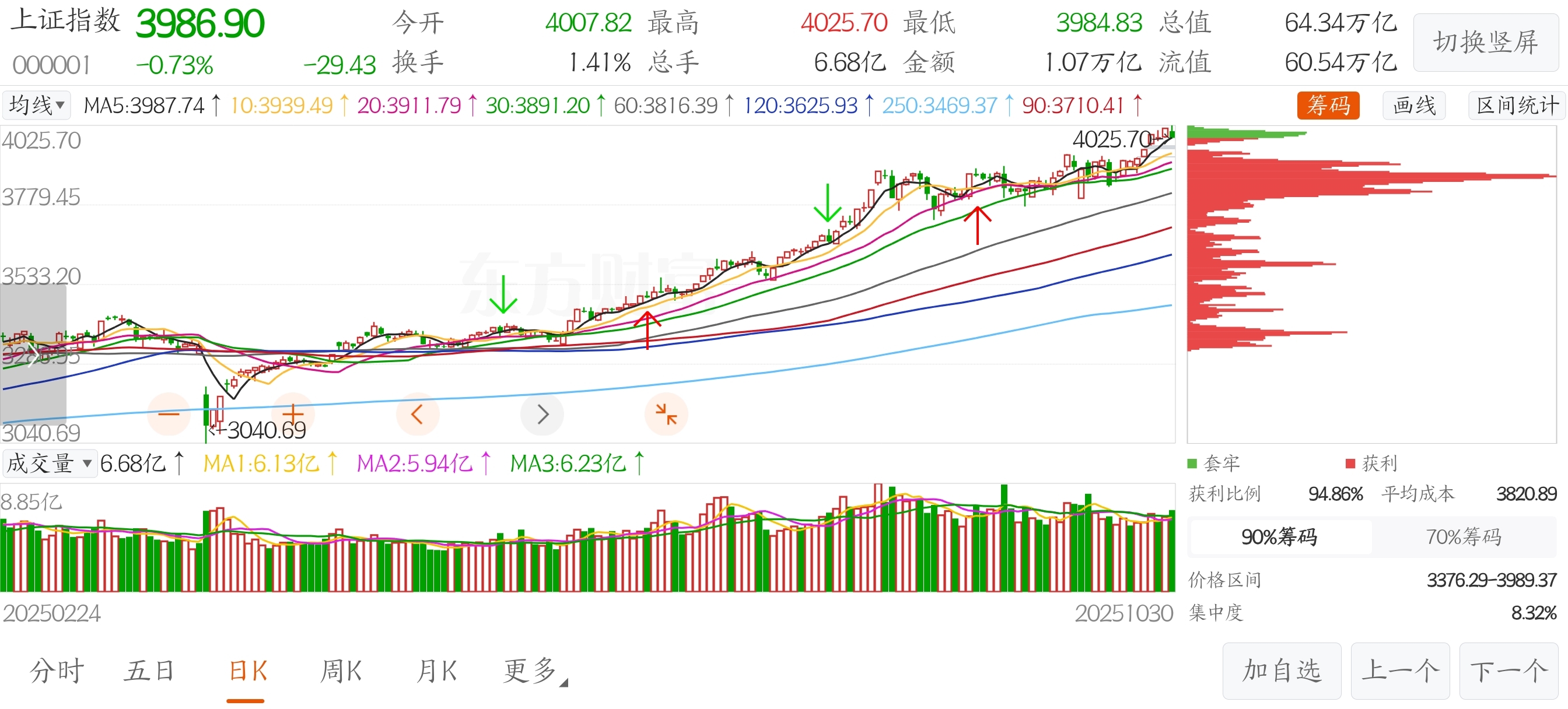
Task: Click the zoom in plus chart button
Action: [x=293, y=413]
